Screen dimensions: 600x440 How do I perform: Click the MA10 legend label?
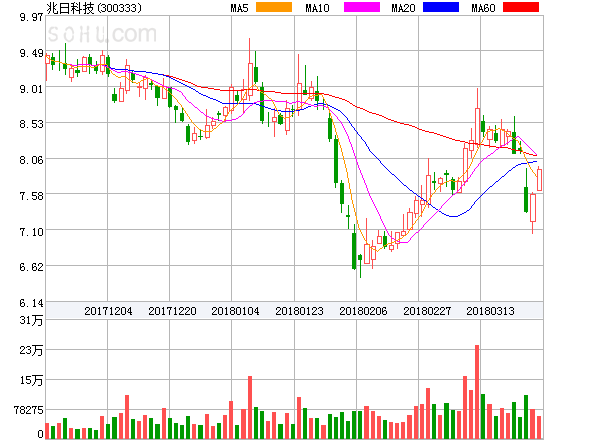click(x=317, y=8)
